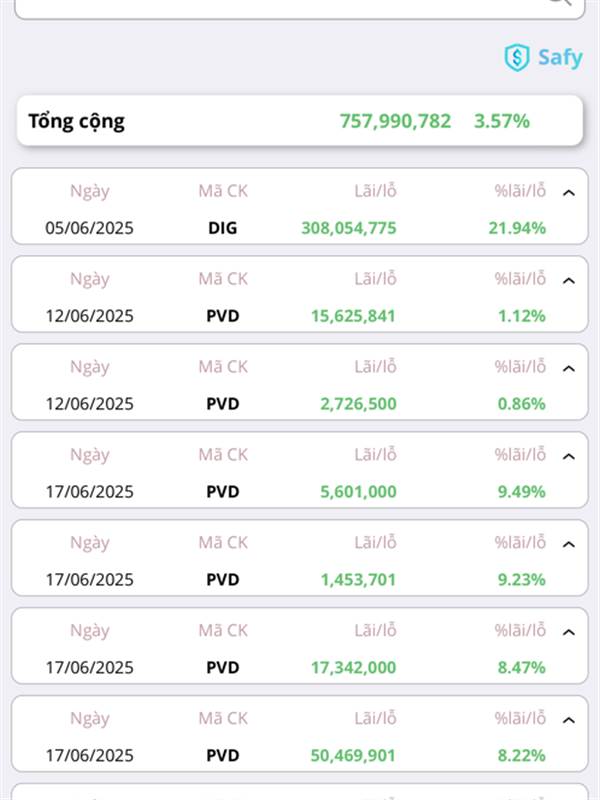This screenshot has height=800, width=600.
Task: Tap the 8.22% gain in last PVD row
Action: tap(521, 755)
